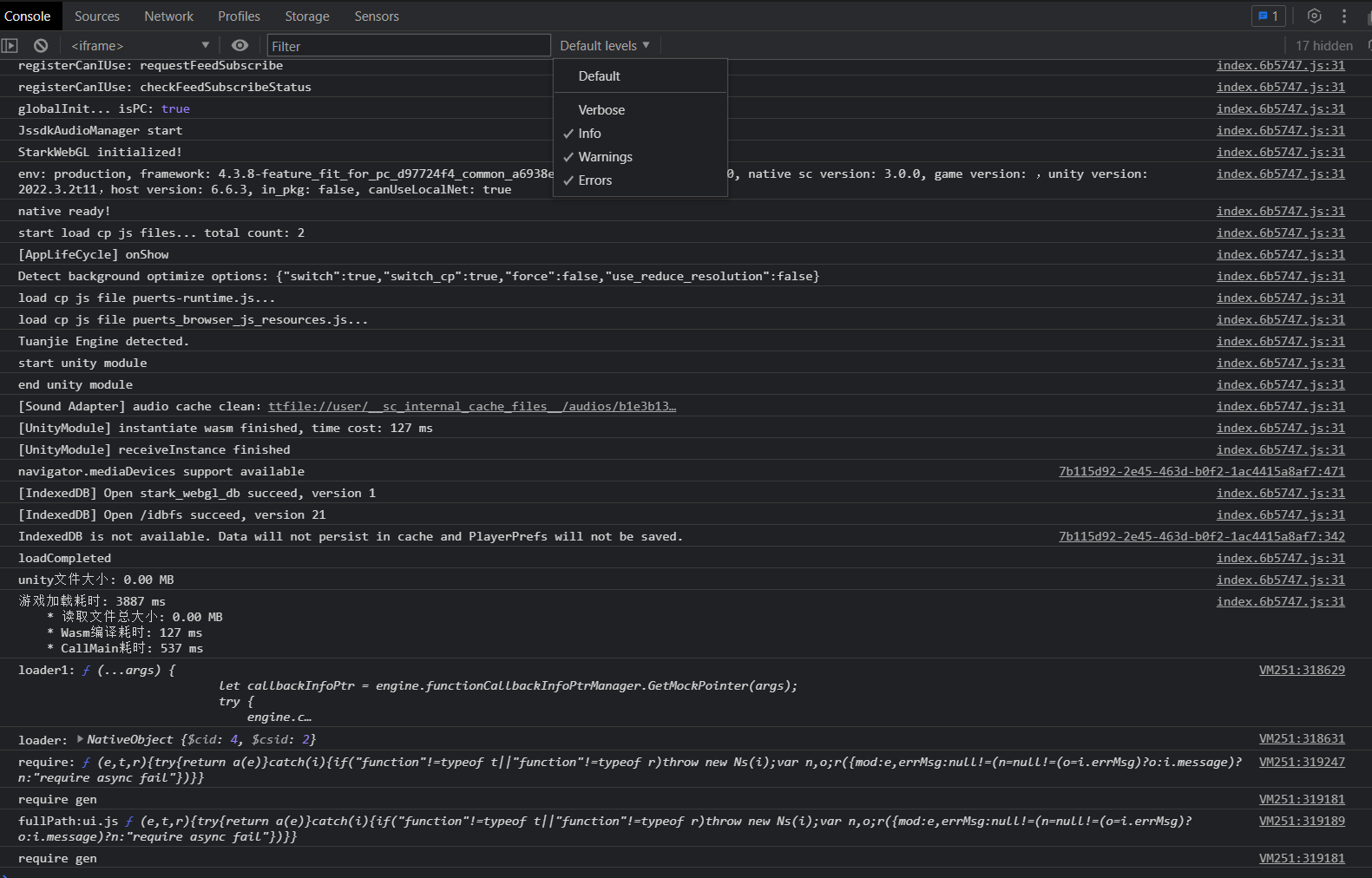Uncheck the Info log level
The image size is (1372, 878).
[x=589, y=134]
